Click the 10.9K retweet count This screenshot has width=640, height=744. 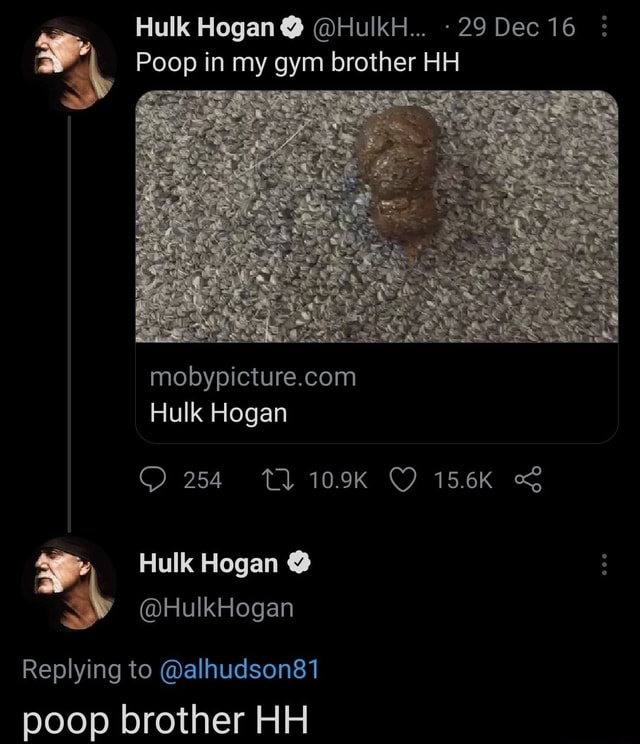coord(338,480)
